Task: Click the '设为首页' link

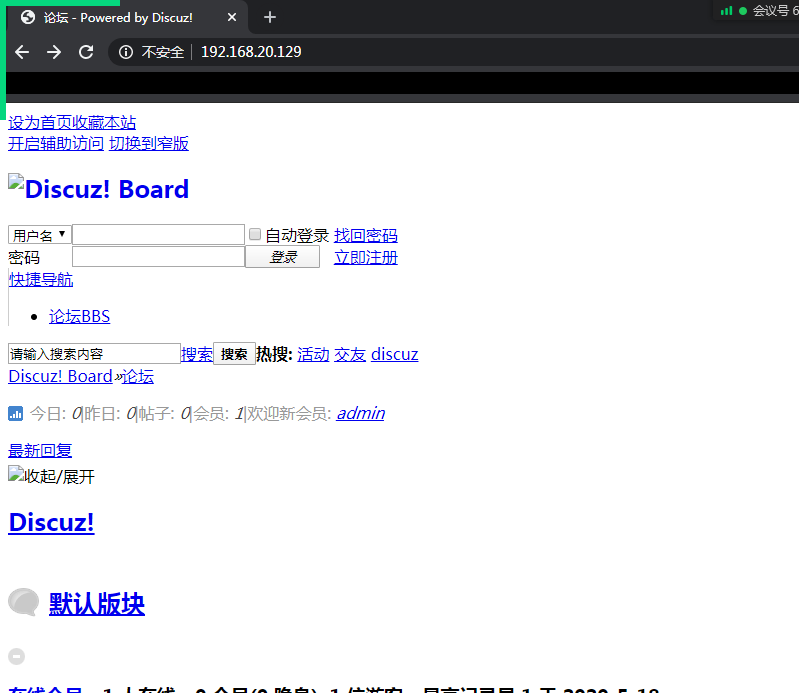Action: (x=40, y=122)
